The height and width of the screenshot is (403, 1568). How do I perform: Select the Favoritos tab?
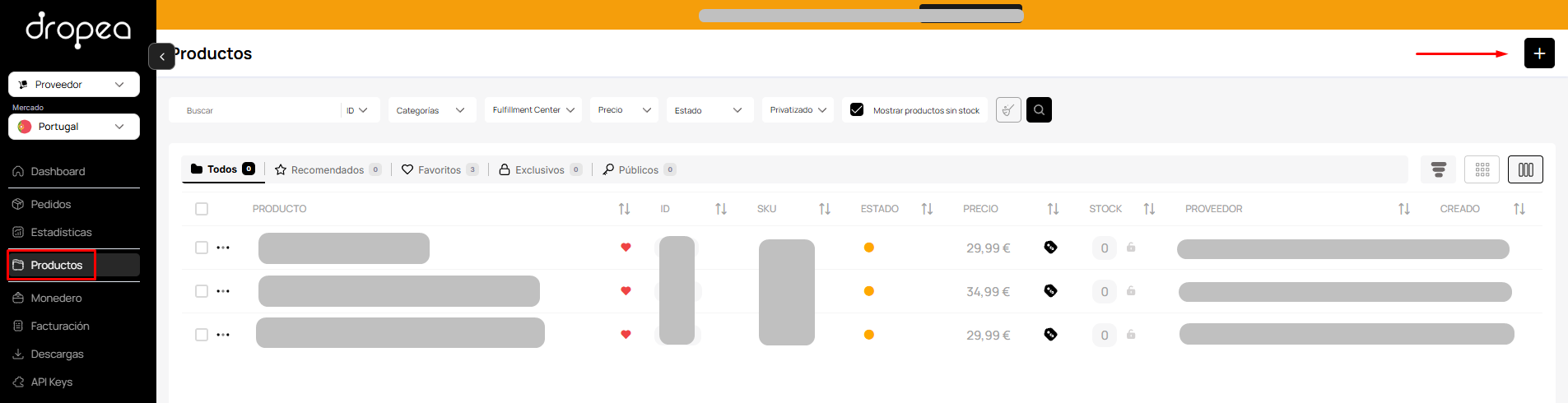coord(440,169)
